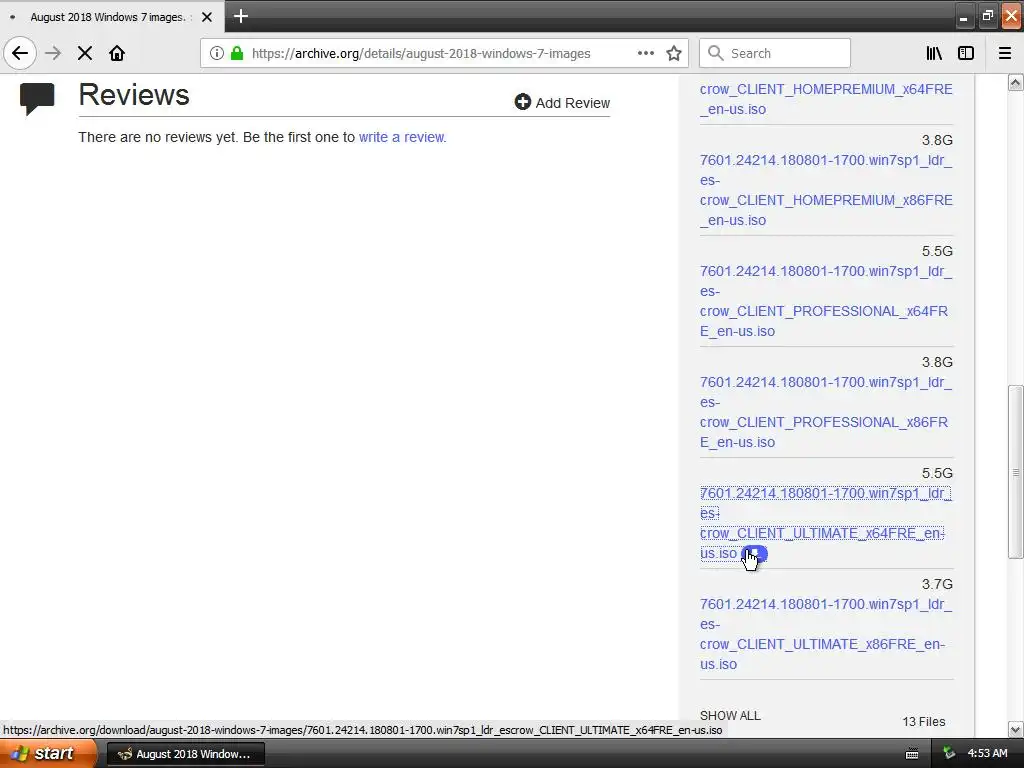Viewport: 1024px width, 768px height.
Task: Download ULTIMATE_x86FRE iso file
Action: pyautogui.click(x=826, y=634)
